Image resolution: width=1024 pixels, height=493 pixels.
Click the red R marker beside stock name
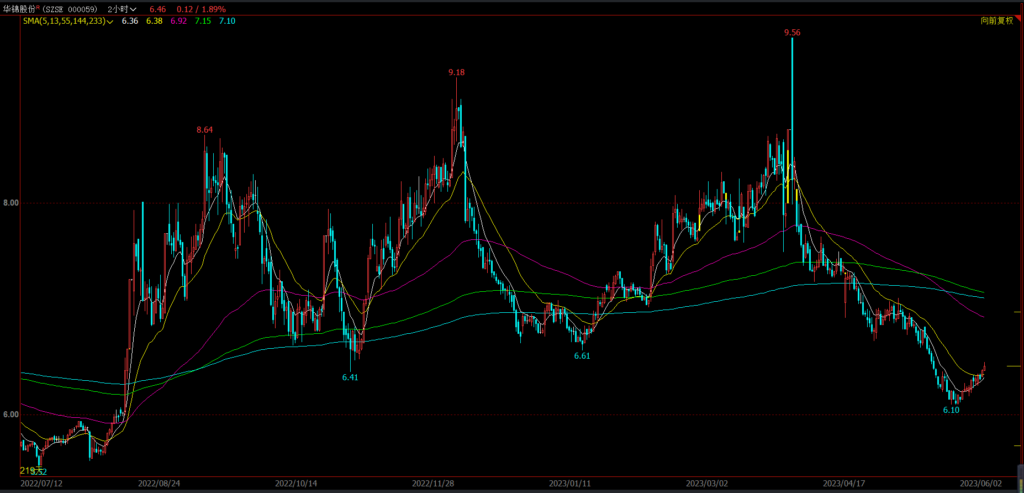(x=37, y=7)
